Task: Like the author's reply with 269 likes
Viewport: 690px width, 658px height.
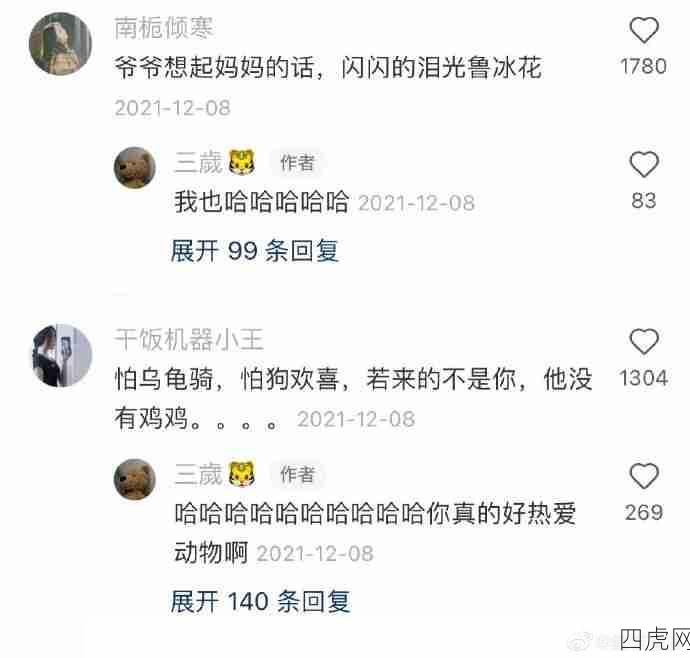Action: 644,476
